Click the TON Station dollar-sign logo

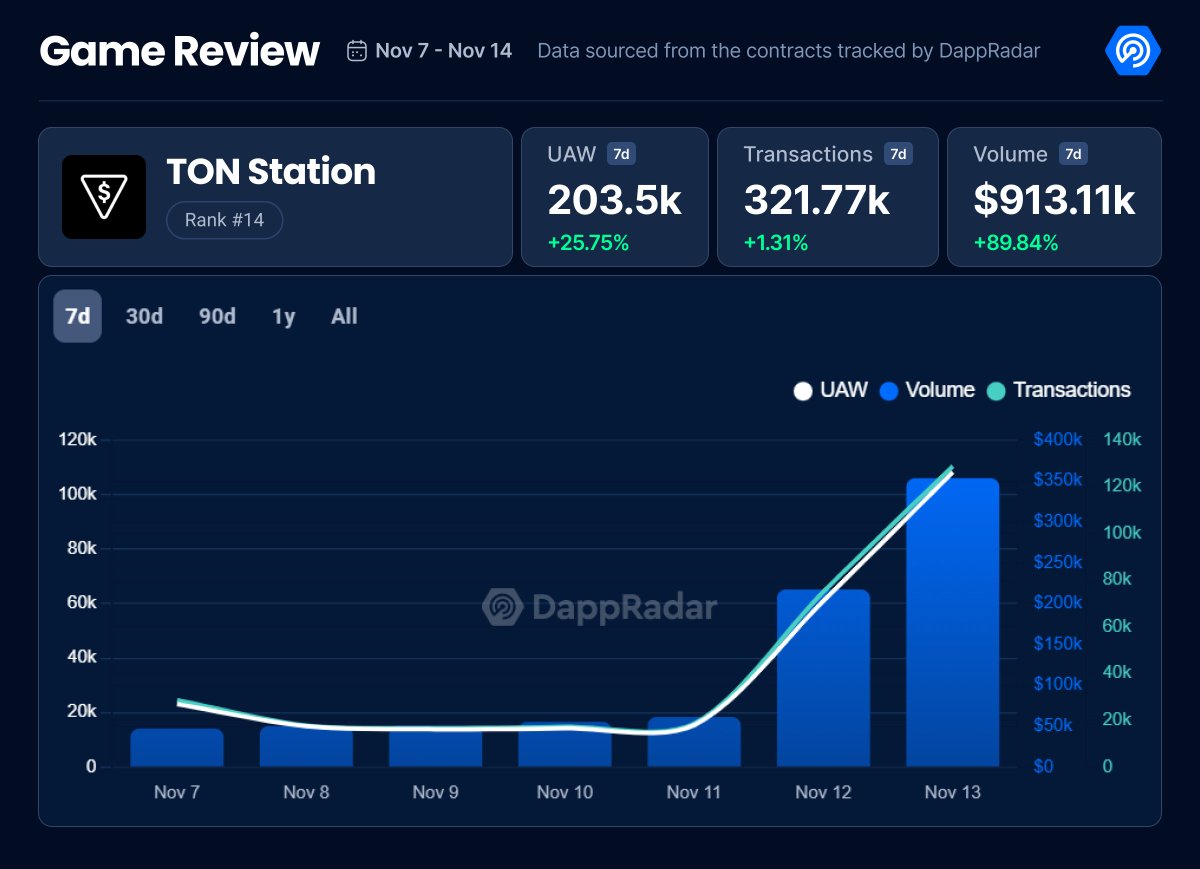[x=104, y=196]
